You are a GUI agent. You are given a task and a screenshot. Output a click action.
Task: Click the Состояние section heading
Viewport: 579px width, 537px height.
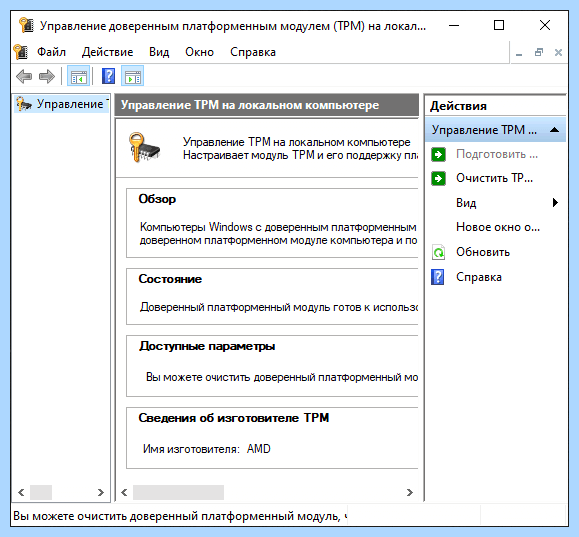click(170, 279)
